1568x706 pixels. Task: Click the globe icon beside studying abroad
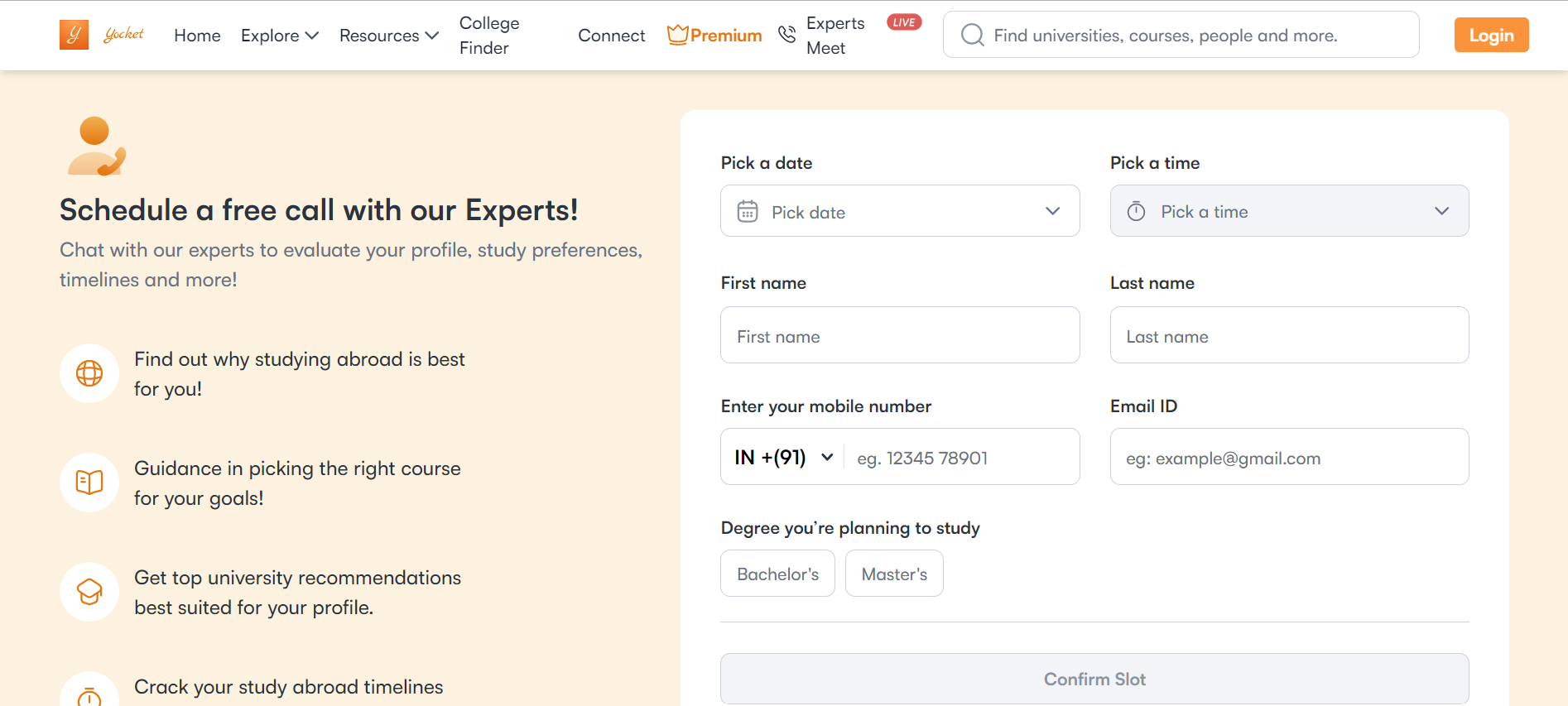(89, 373)
